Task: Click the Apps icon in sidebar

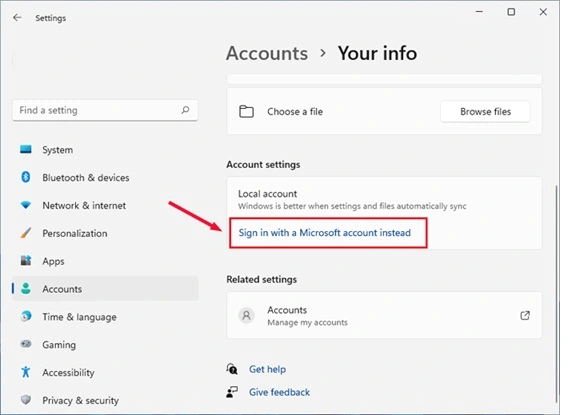Action: [x=26, y=261]
